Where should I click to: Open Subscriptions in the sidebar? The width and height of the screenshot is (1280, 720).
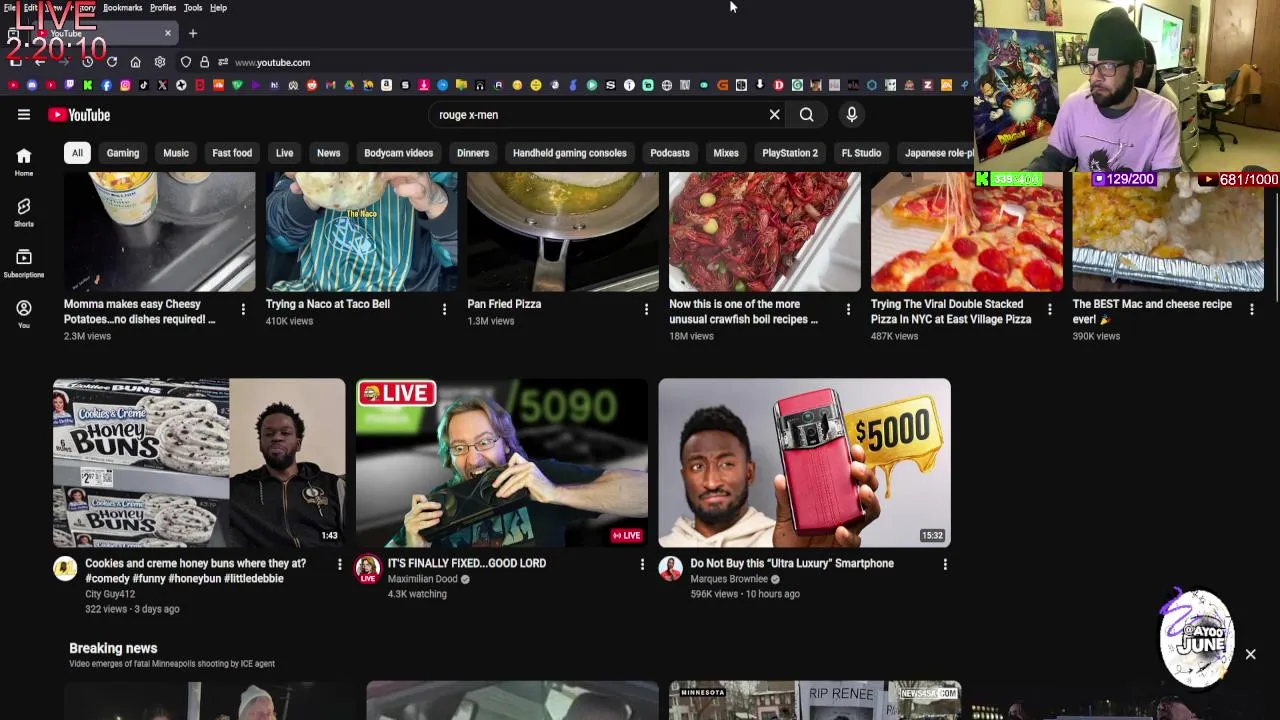[x=24, y=262]
